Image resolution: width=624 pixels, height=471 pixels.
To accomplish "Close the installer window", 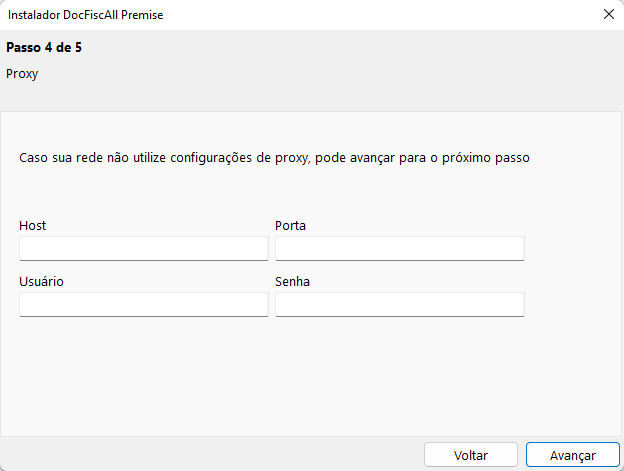I will pos(608,15).
